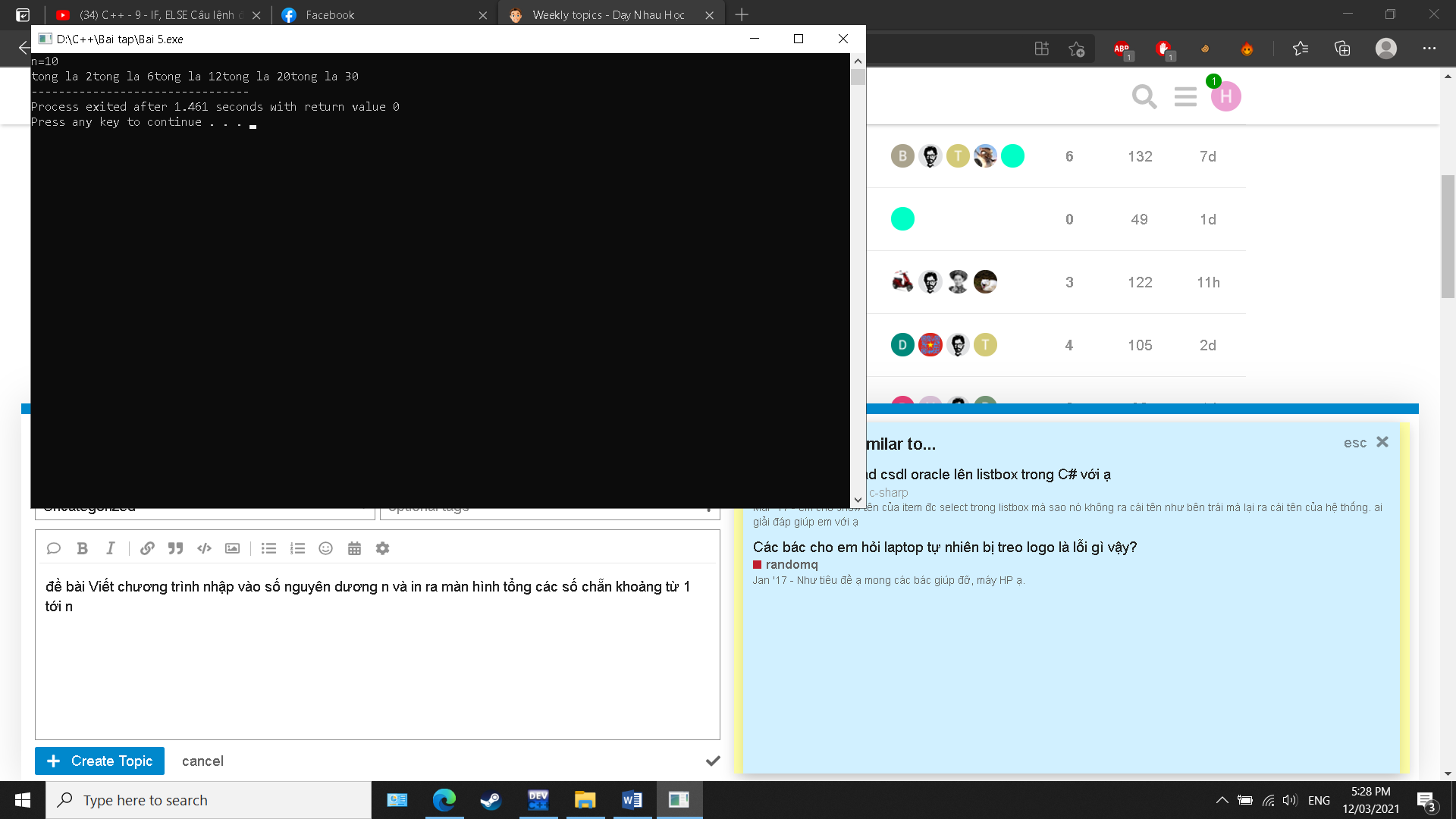Open the apps grid extension icon
Image resolution: width=1456 pixels, height=819 pixels.
point(1041,49)
